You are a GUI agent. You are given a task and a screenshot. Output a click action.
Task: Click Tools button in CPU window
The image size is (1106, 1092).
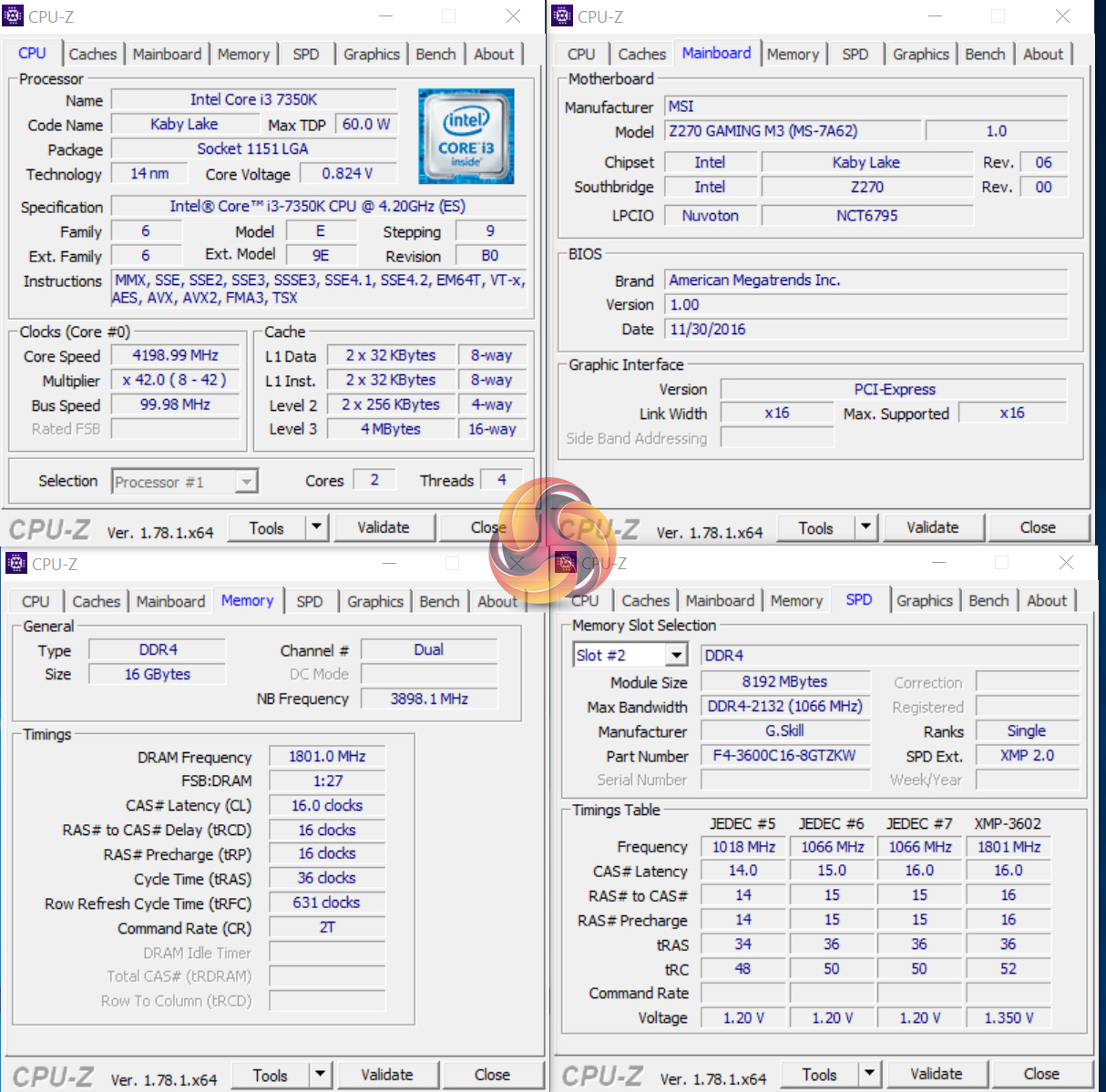tap(267, 527)
